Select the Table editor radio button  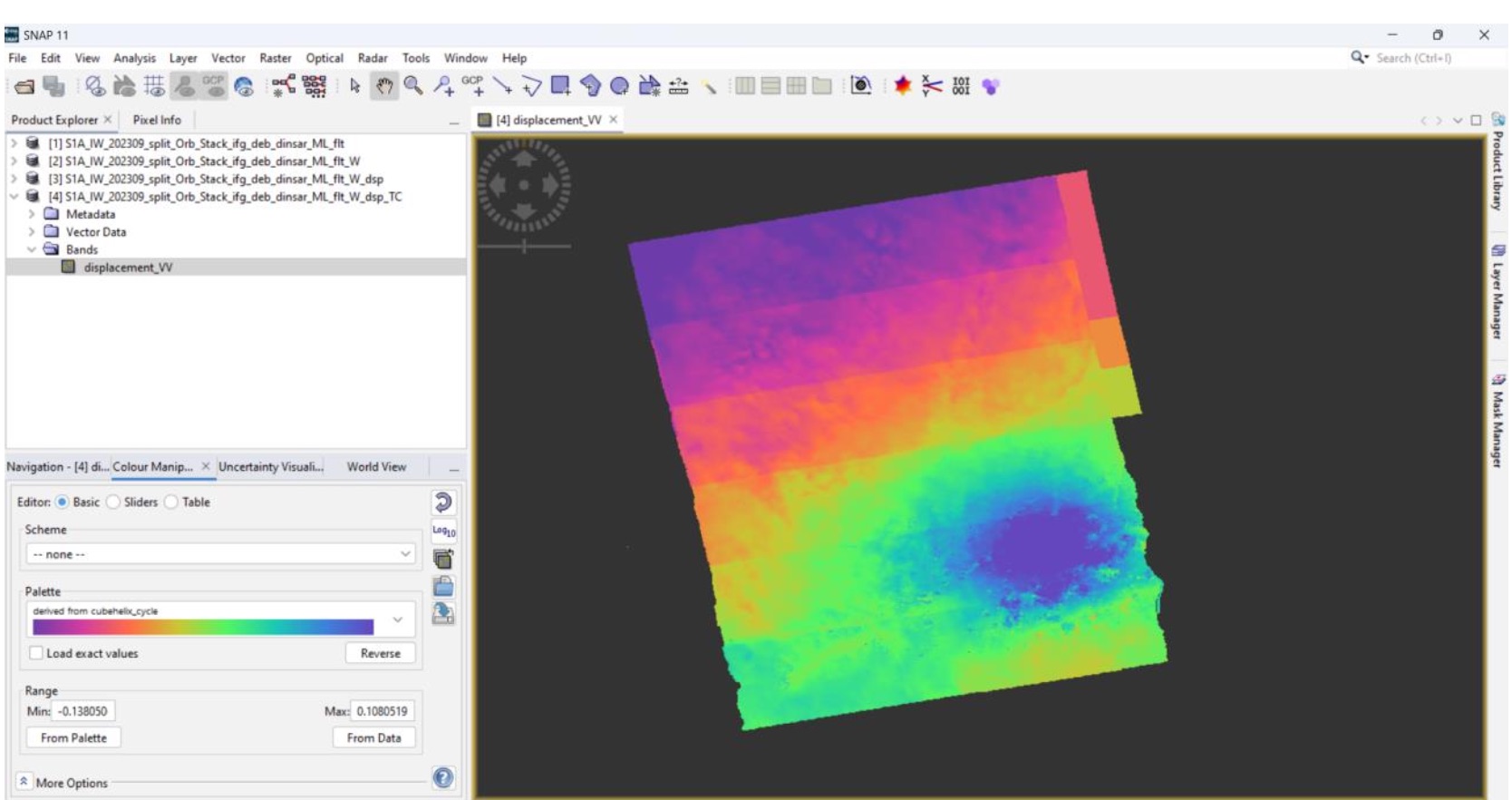click(x=171, y=502)
